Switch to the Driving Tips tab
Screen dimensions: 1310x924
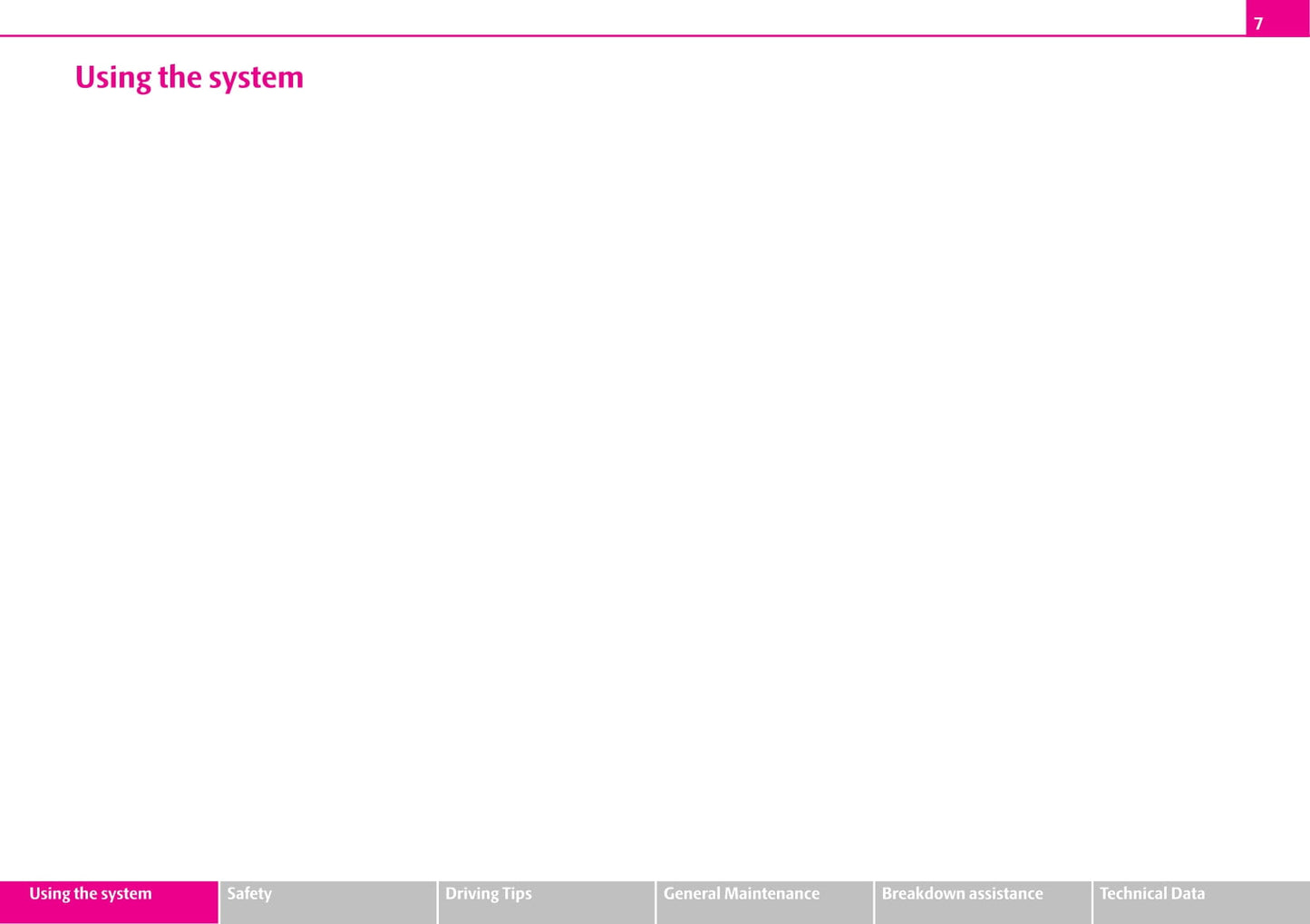(x=546, y=901)
